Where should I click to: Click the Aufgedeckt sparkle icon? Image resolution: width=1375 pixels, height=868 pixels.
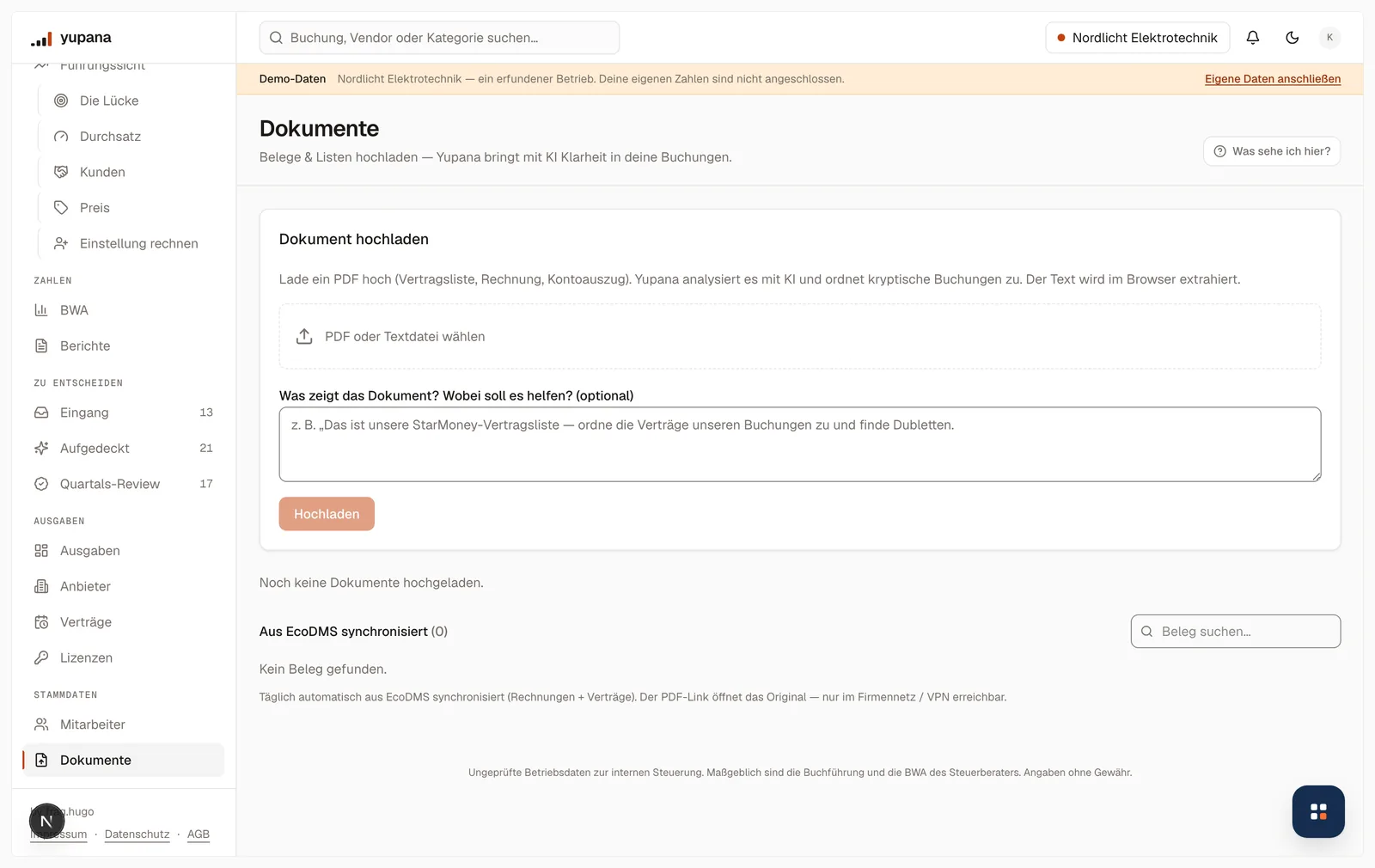coord(41,449)
